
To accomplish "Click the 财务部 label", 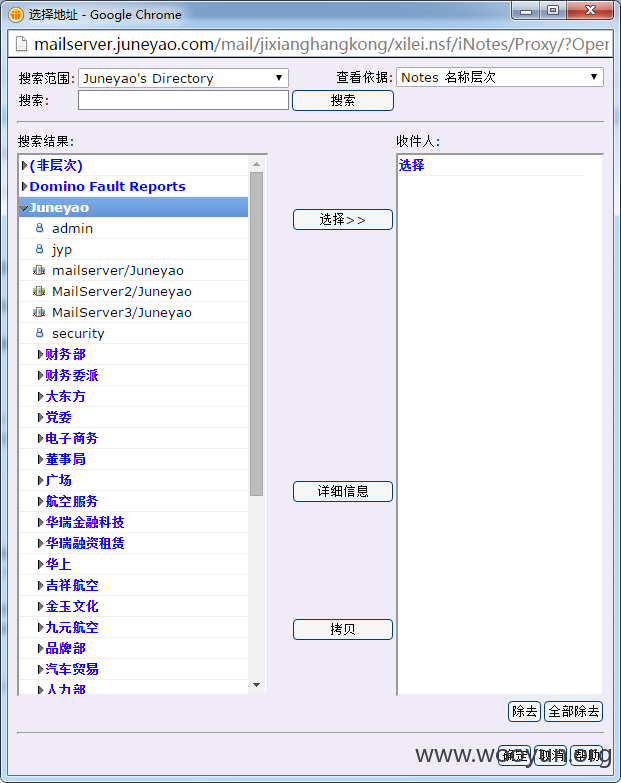I will [x=65, y=355].
